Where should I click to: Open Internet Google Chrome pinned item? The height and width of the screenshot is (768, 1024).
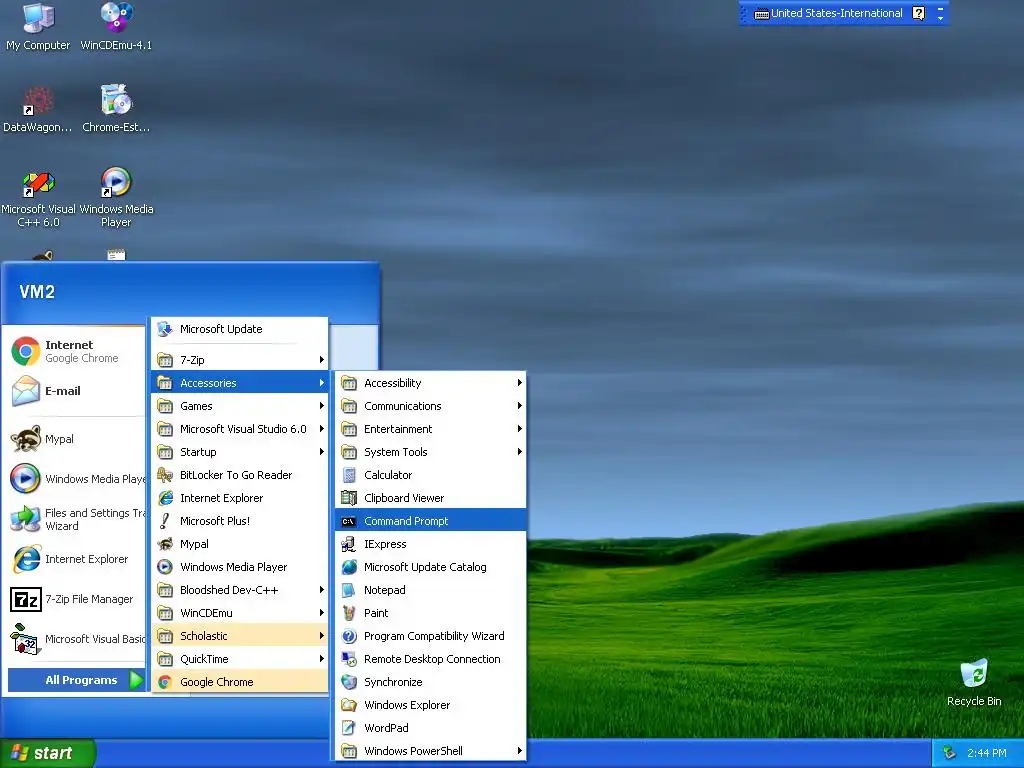tap(74, 351)
